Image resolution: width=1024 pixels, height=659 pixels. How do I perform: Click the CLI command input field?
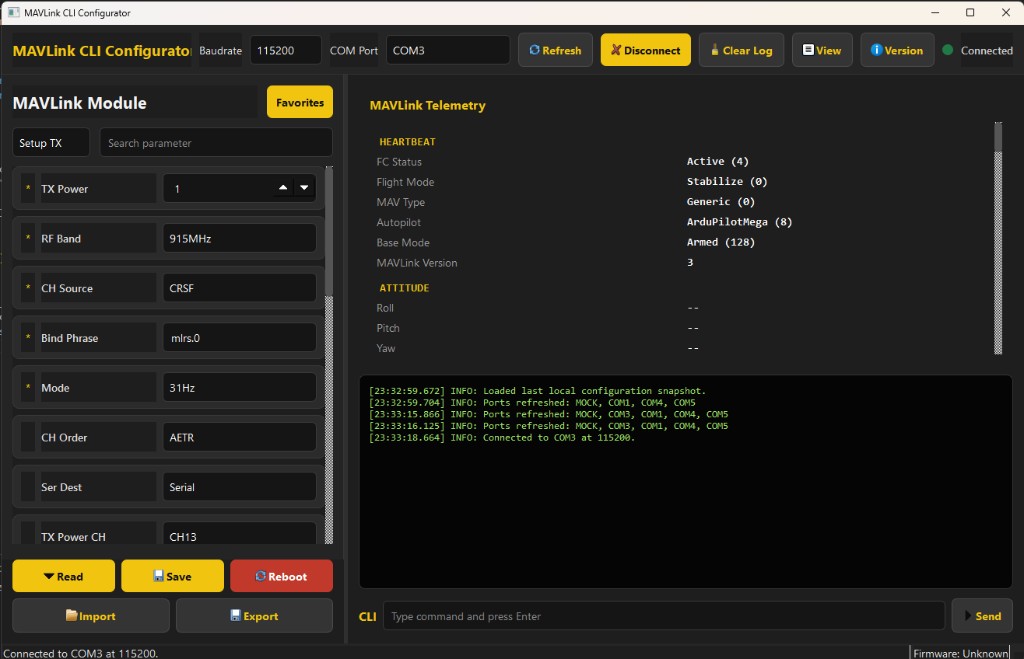pos(664,616)
